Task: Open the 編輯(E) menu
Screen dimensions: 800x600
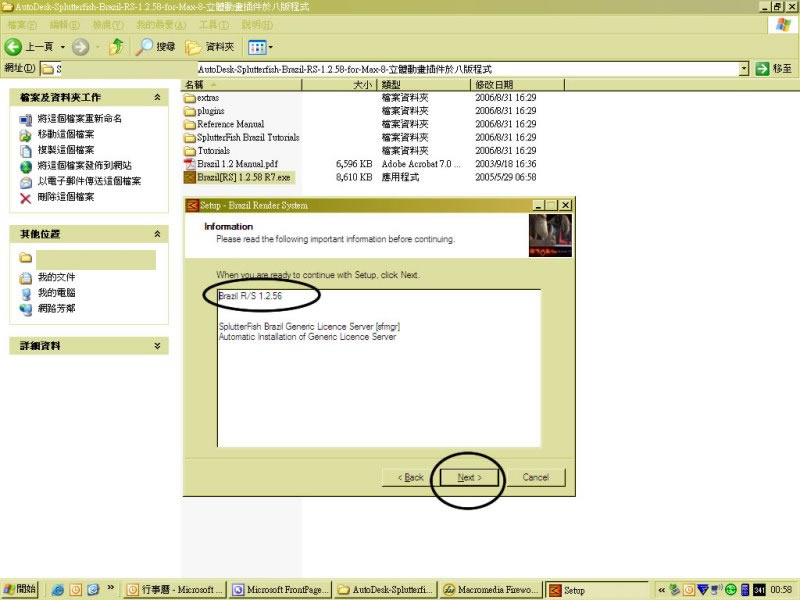Action: coord(64,24)
